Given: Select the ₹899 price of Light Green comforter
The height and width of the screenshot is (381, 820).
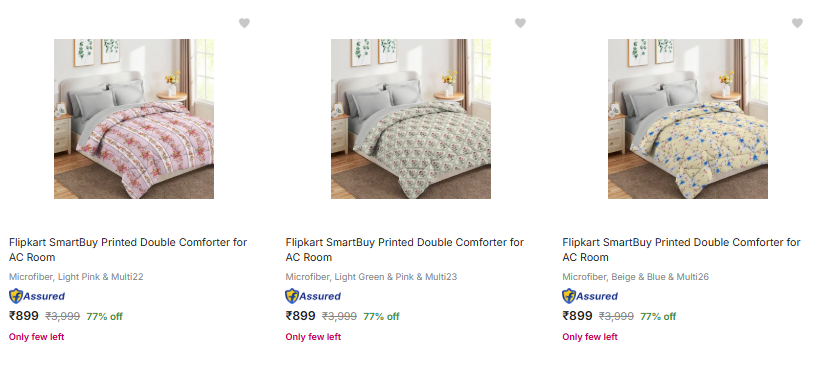Looking at the screenshot, I should click(300, 316).
